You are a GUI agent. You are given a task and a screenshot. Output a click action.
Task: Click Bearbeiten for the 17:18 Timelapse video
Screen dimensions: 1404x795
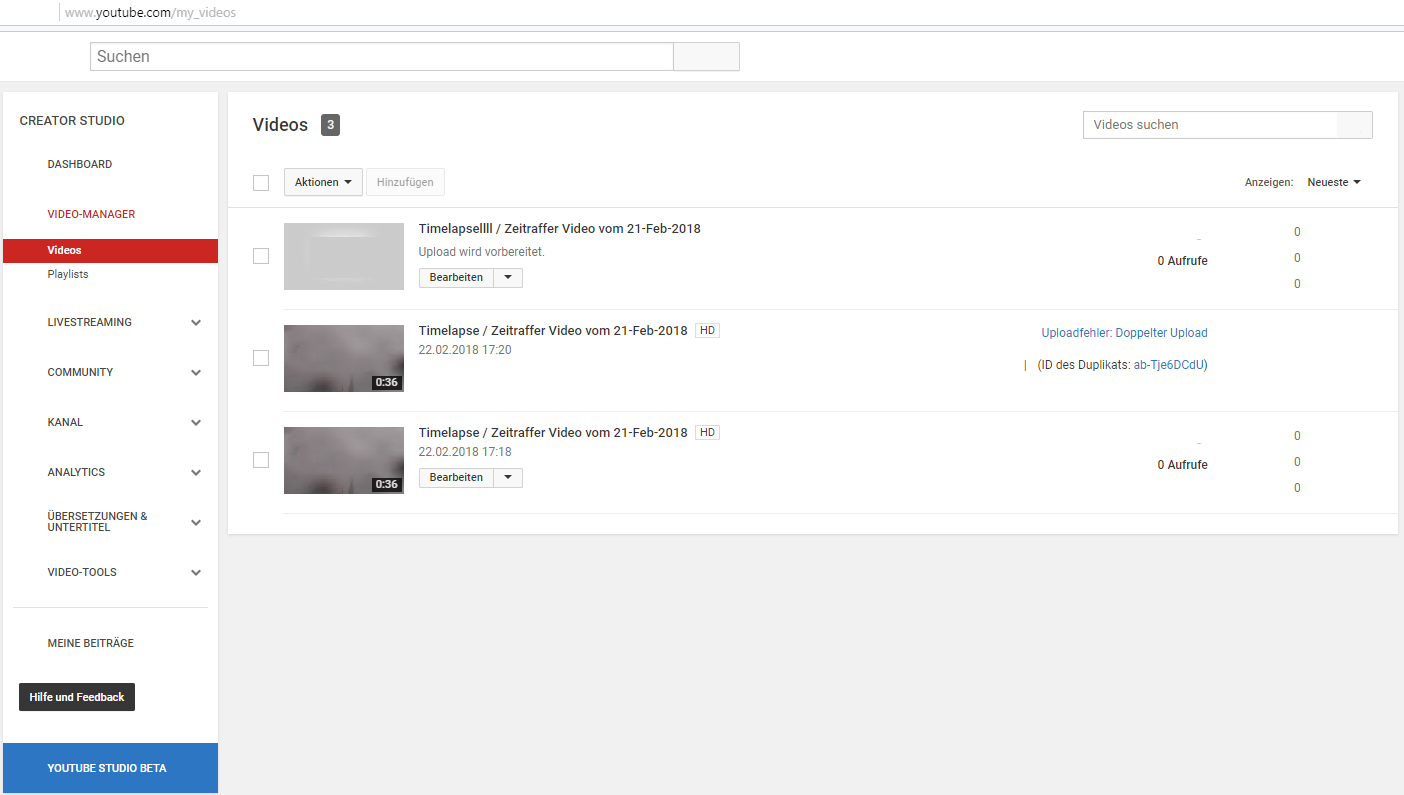456,478
